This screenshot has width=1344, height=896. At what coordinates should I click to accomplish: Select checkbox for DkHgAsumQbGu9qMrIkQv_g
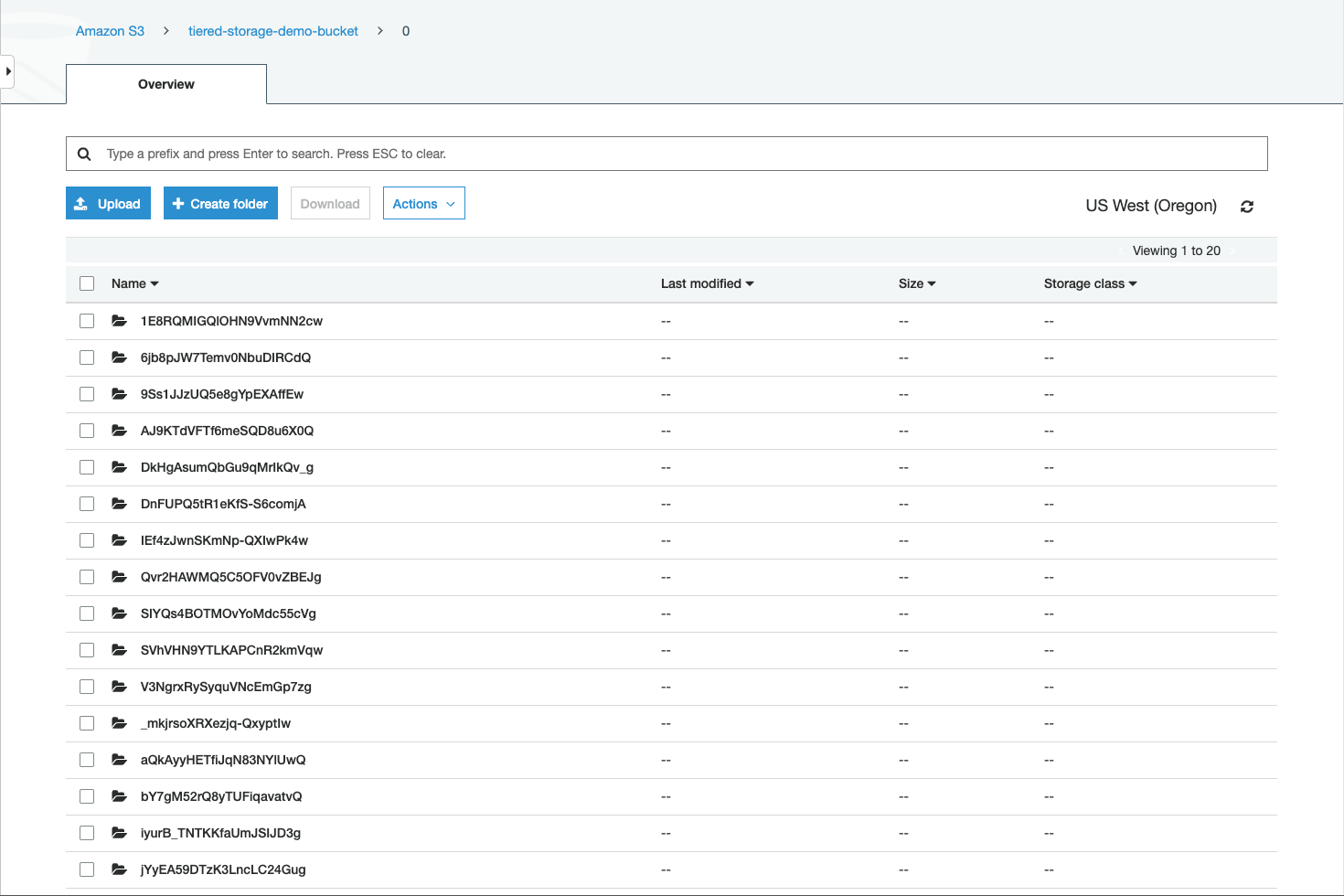[x=87, y=467]
